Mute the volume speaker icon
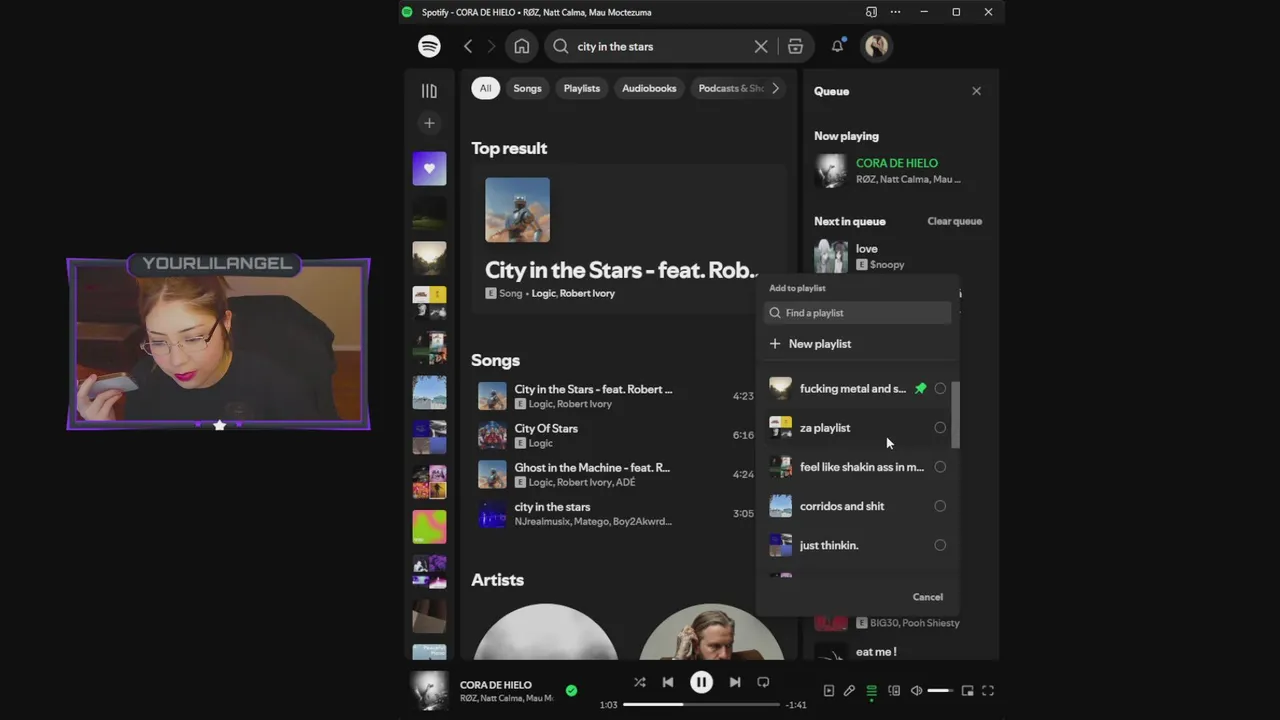Viewport: 1280px width, 720px height. tap(916, 690)
